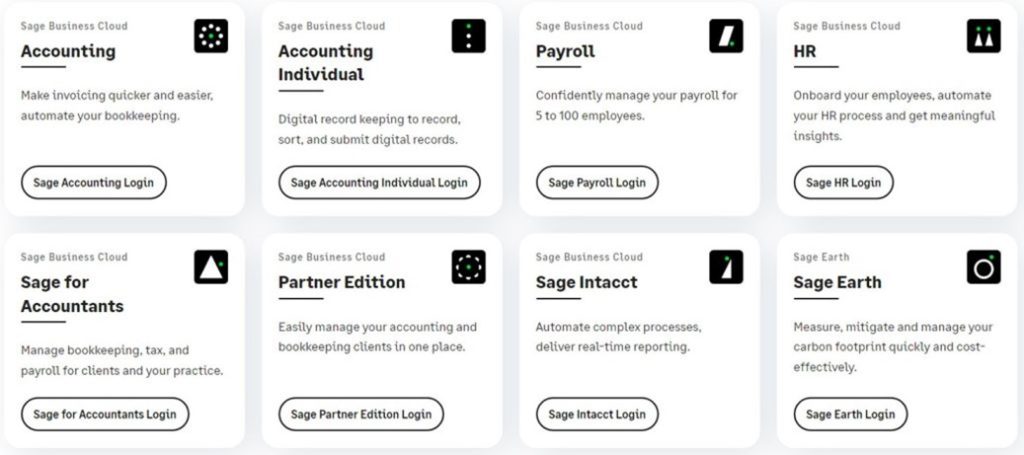This screenshot has height=455, width=1024.
Task: Click Sage Earth Login button
Action: pos(850,414)
